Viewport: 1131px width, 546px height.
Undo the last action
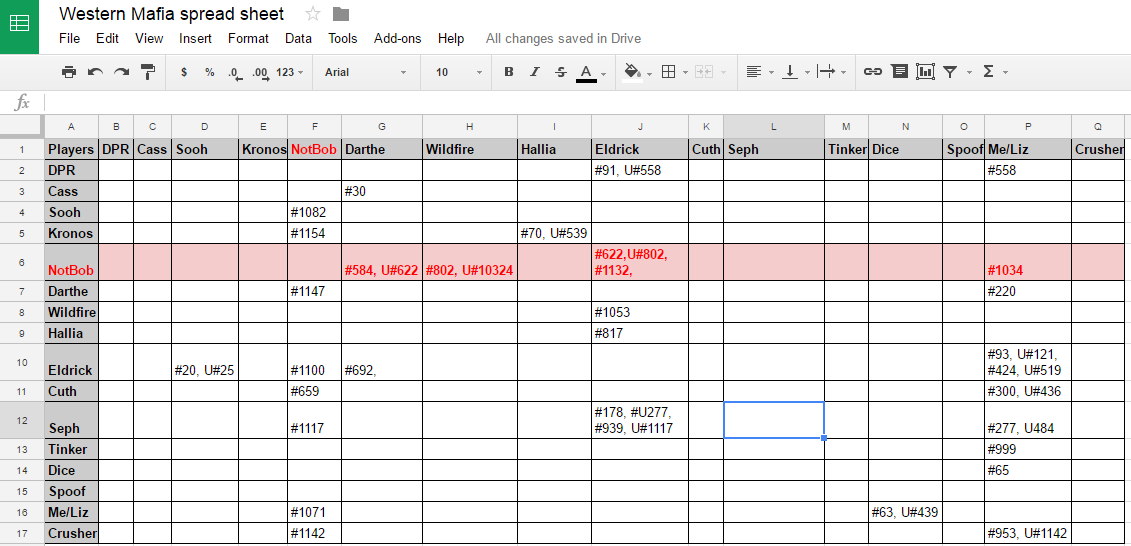[x=95, y=72]
